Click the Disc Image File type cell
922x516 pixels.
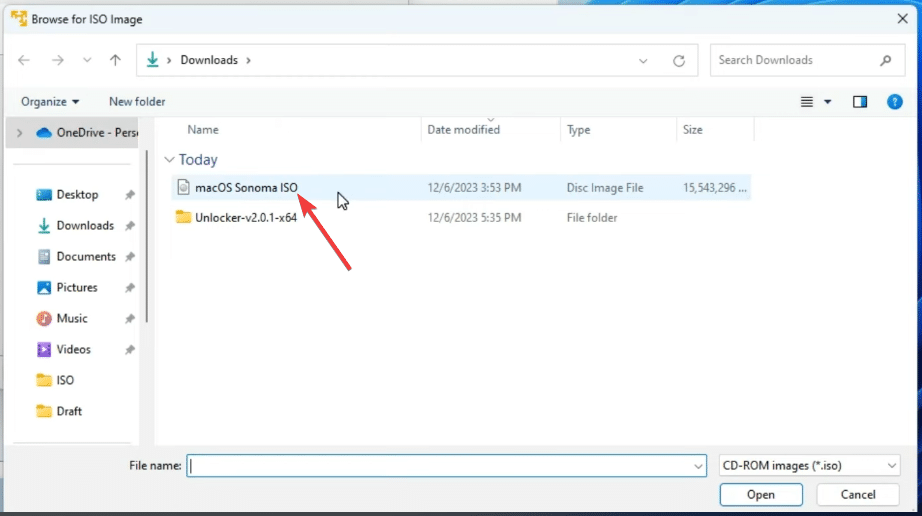[x=604, y=188]
